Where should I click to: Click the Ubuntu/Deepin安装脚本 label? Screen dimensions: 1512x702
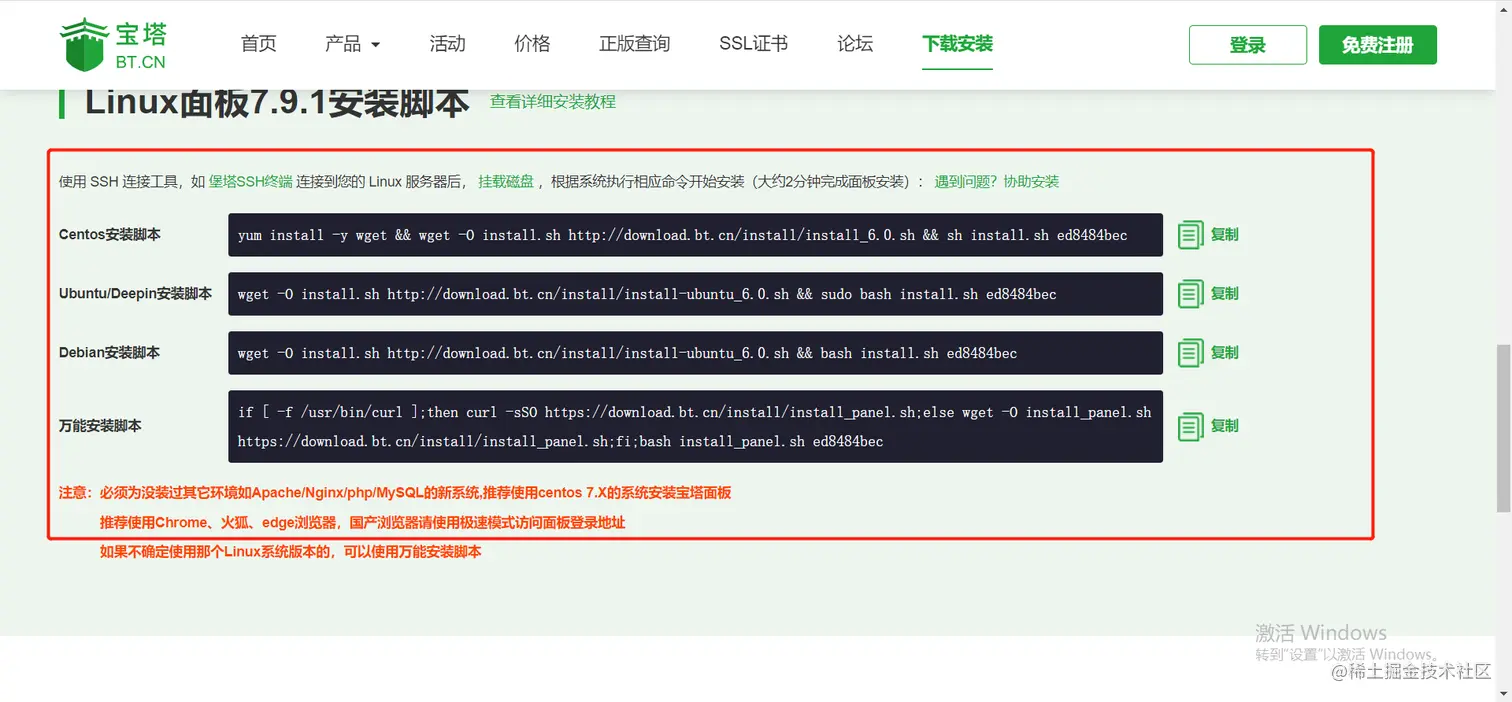coord(135,294)
